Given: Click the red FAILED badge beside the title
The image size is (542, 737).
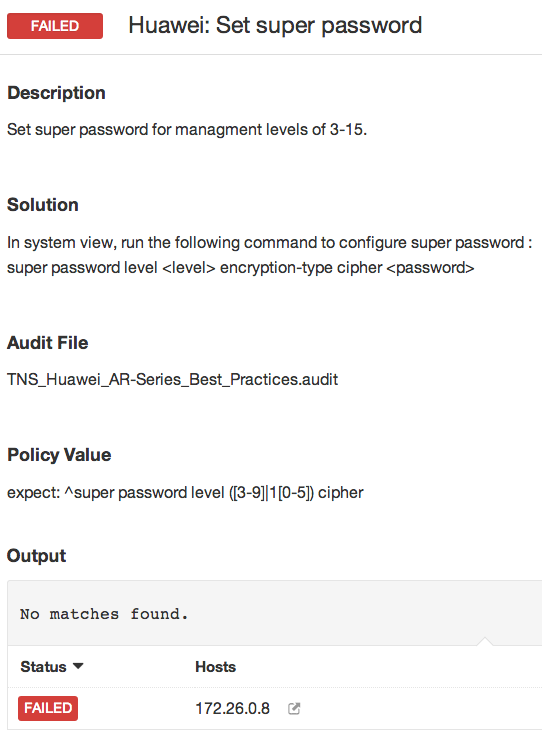Looking at the screenshot, I should (55, 26).
